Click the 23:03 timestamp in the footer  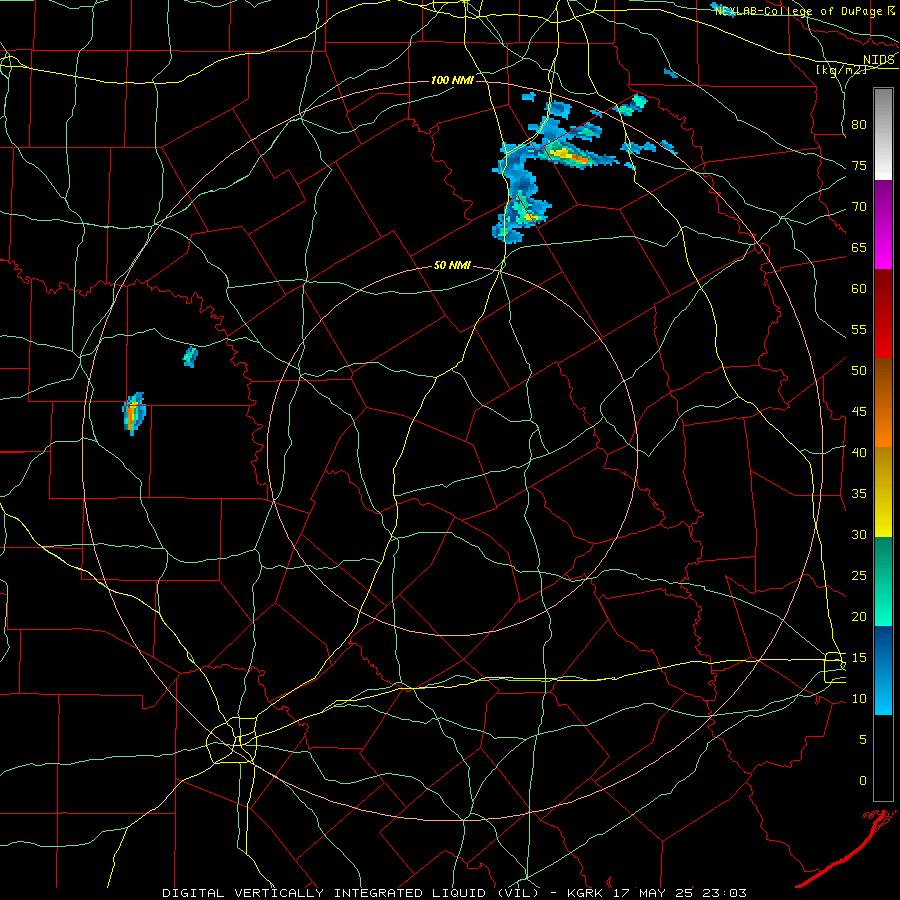coord(723,893)
